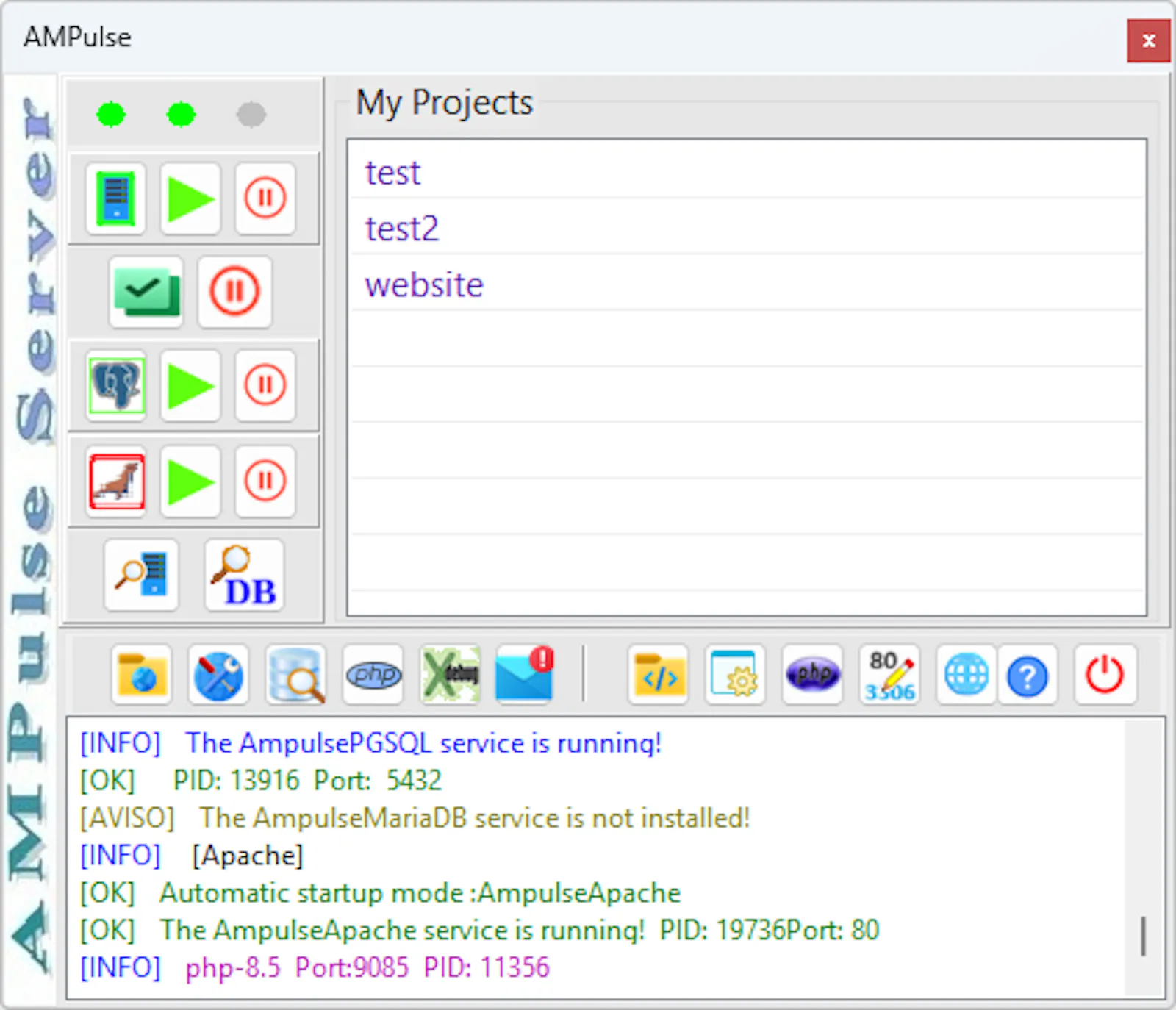1176x1010 pixels.
Task: Open the window settings gear icon
Action: pos(735,675)
